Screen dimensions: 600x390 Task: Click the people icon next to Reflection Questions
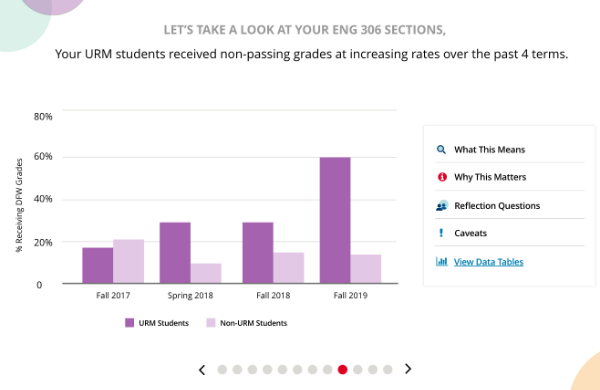click(442, 206)
